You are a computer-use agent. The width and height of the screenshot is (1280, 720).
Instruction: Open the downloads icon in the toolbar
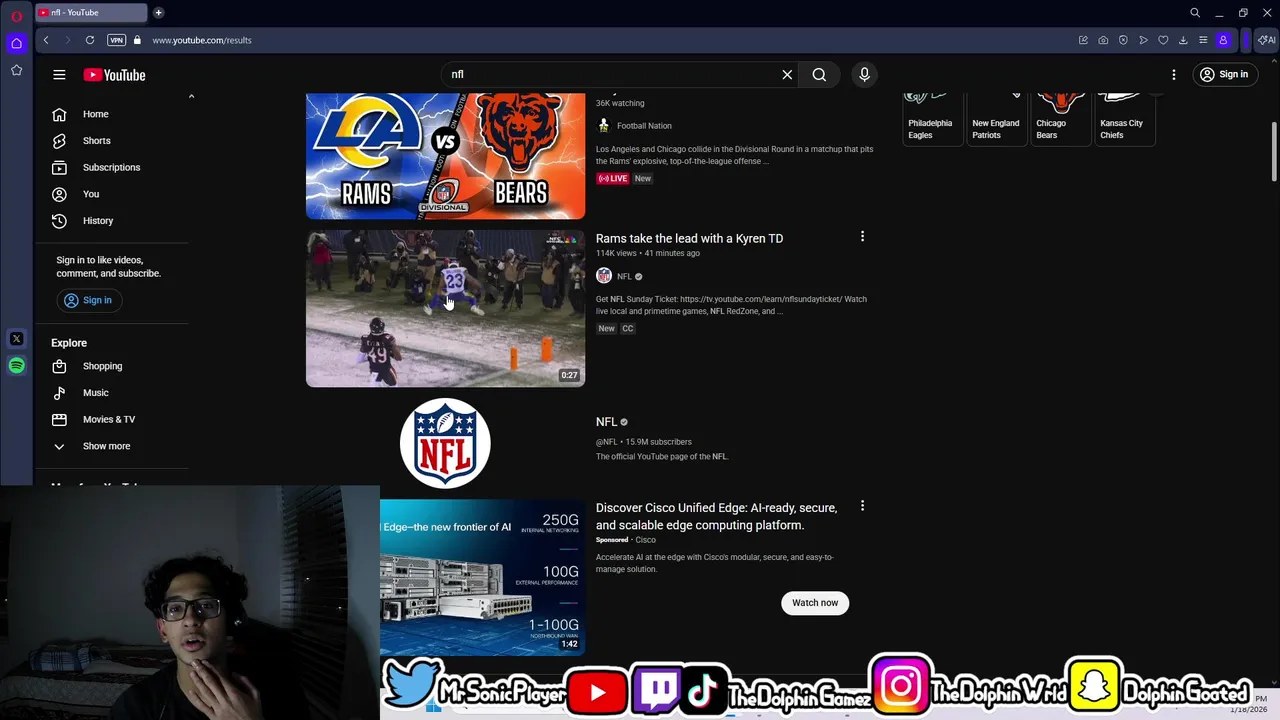(1183, 40)
